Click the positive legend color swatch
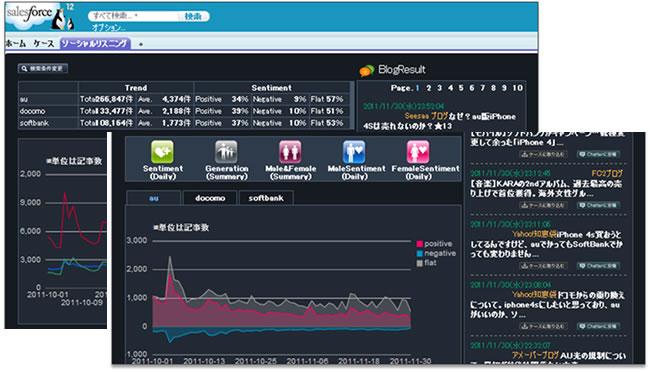Screen dimensions: 650x372 tap(420, 244)
